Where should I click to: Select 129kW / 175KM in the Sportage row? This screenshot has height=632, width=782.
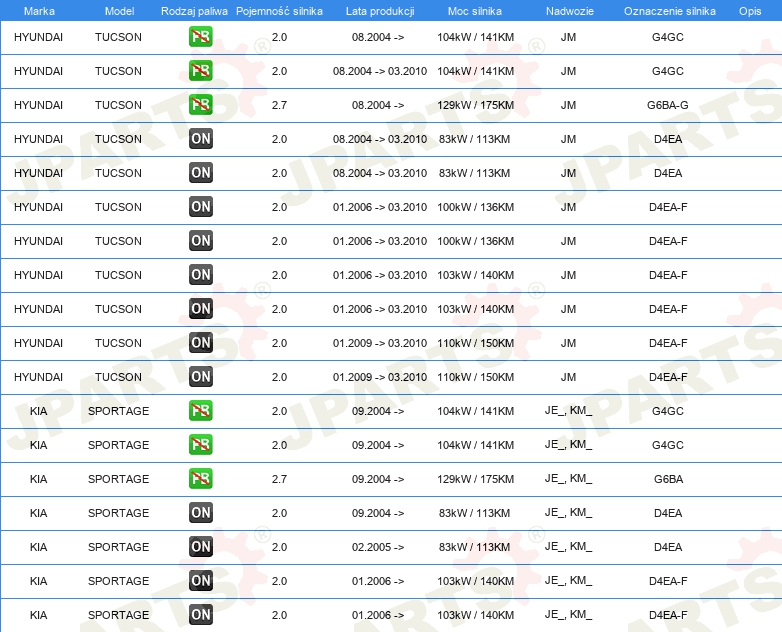tap(475, 479)
